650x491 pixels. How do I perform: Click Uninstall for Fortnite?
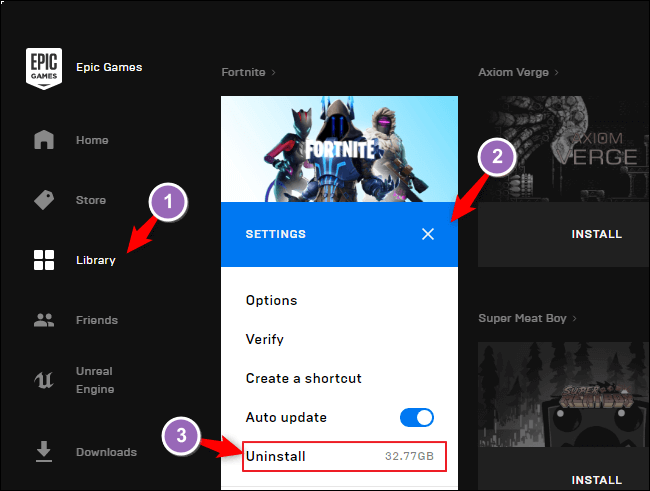pyautogui.click(x=275, y=456)
